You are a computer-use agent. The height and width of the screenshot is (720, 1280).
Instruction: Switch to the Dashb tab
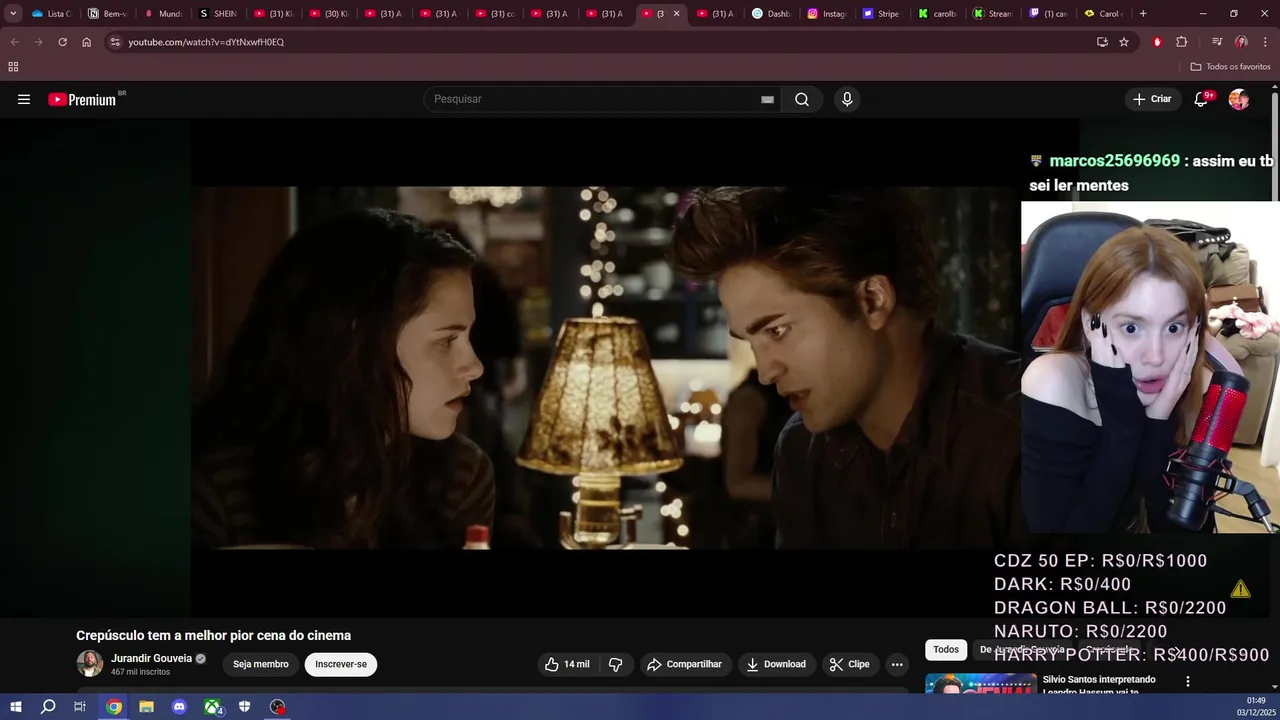click(x=771, y=14)
